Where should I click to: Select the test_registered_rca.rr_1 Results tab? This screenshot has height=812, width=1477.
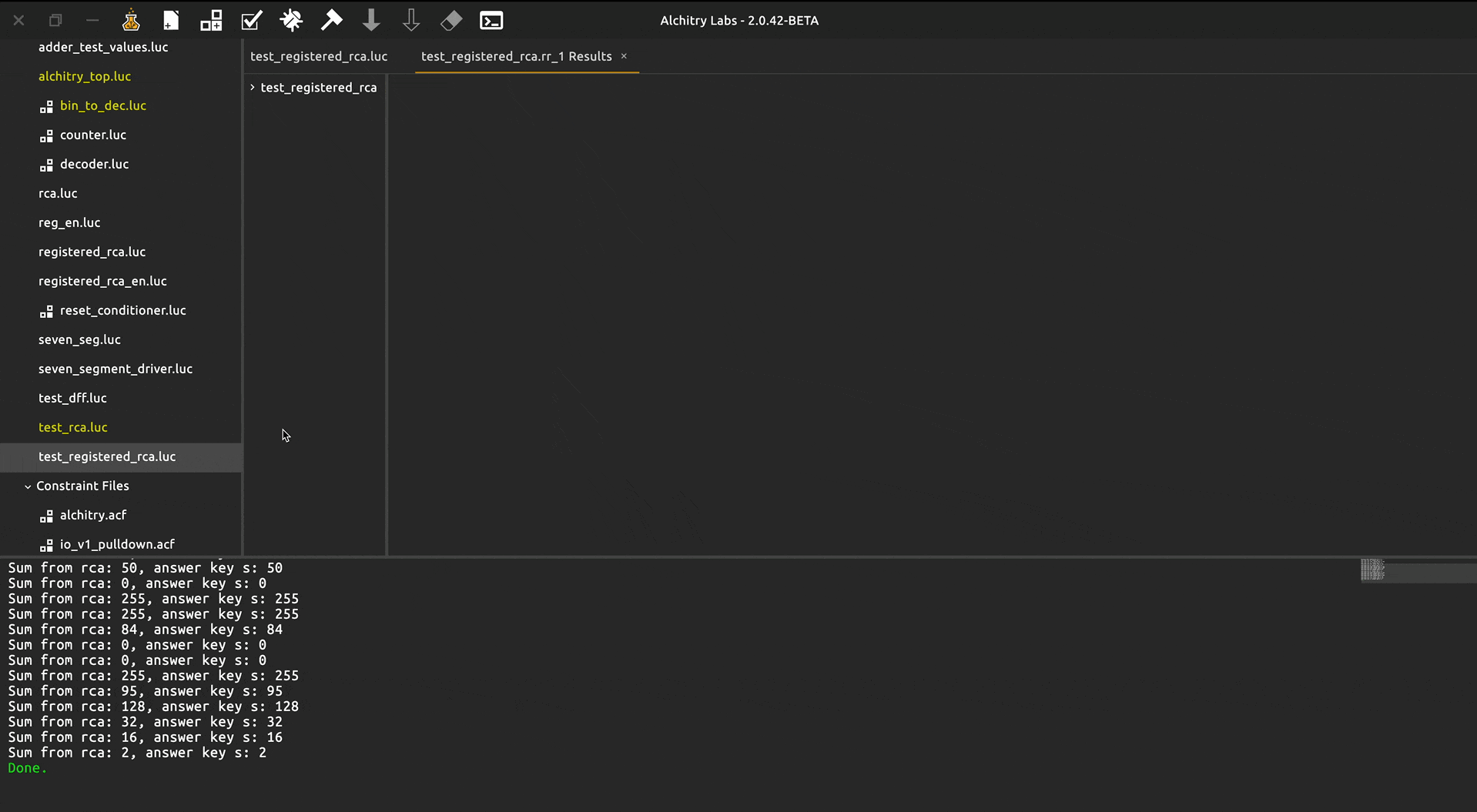[516, 56]
